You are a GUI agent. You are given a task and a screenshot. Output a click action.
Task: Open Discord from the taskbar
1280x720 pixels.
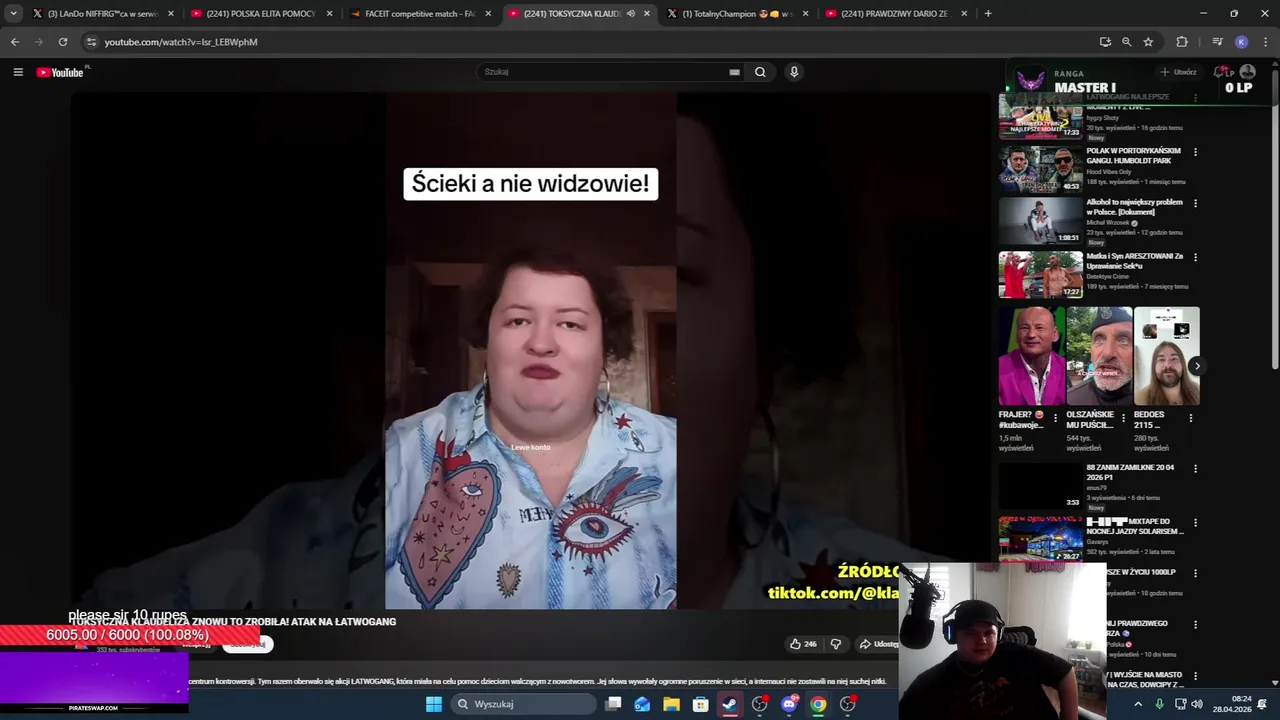(x=789, y=704)
